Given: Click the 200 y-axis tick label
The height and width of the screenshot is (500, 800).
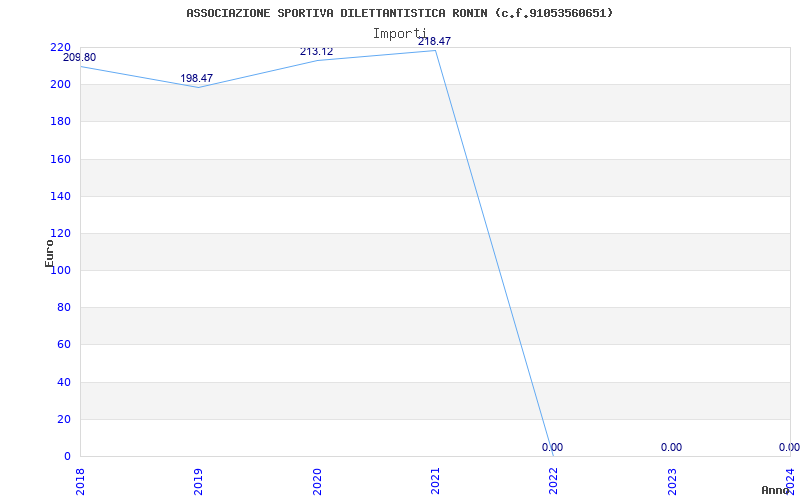Looking at the screenshot, I should point(60,85).
